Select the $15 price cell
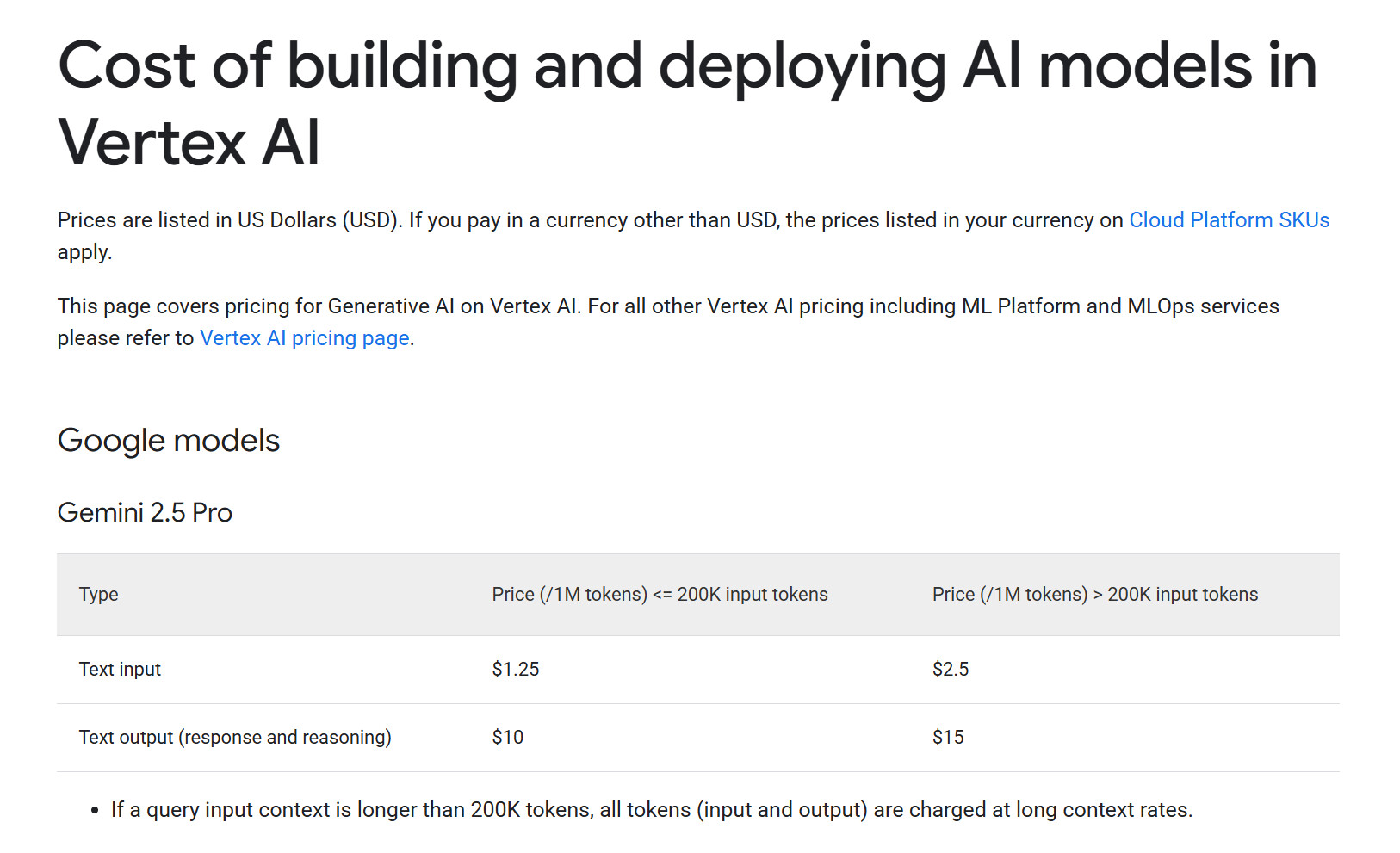Image resolution: width=1400 pixels, height=853 pixels. (948, 738)
